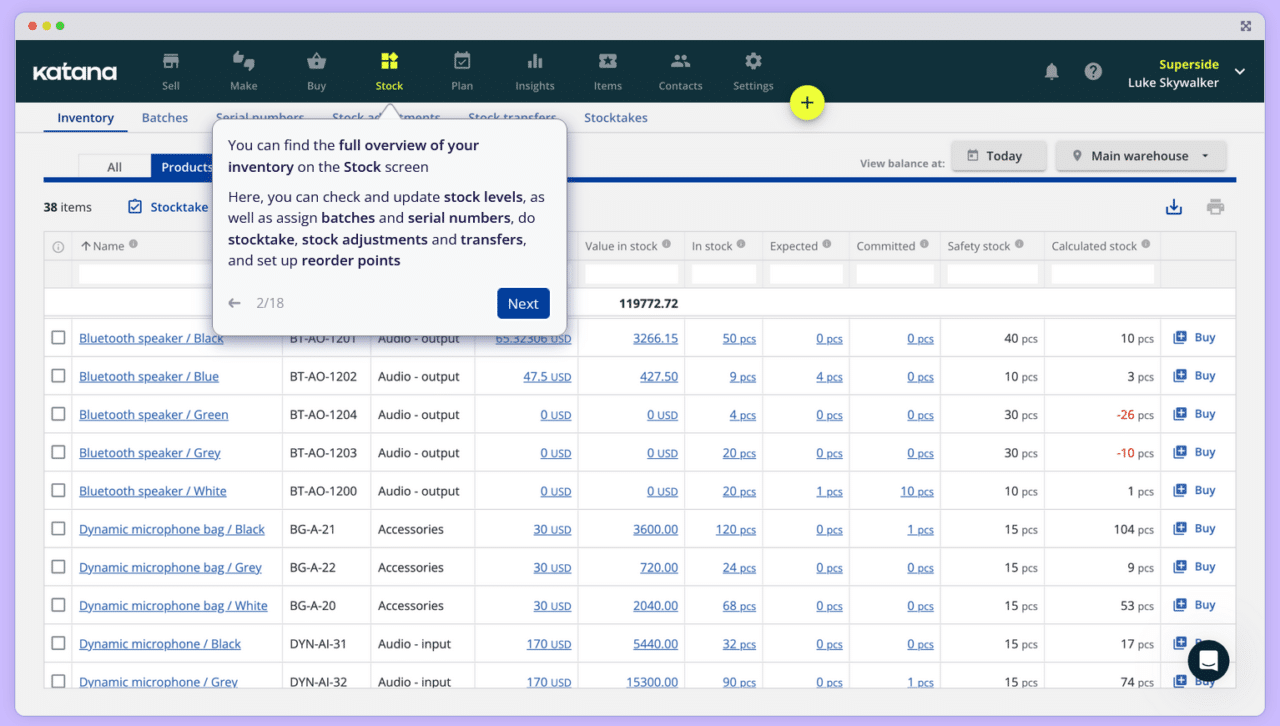Open the Buy module icon
1280x726 pixels.
pyautogui.click(x=316, y=62)
